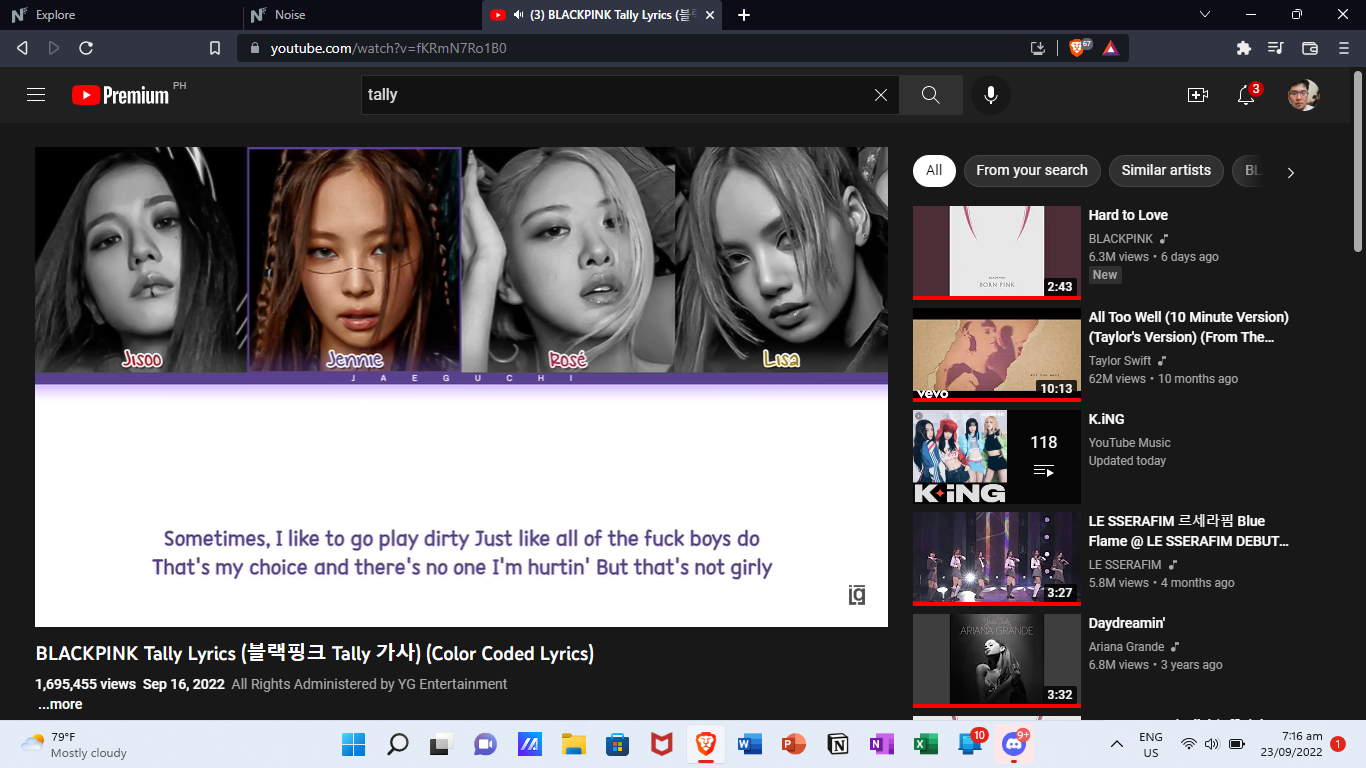Screen dimensions: 1366x768
Task: Click the Hard to Love thumbnail
Action: click(x=997, y=252)
